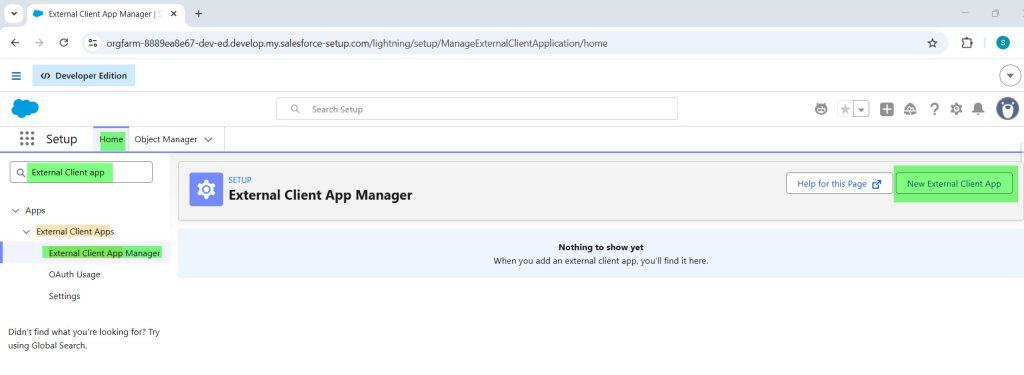Image resolution: width=1024 pixels, height=375 pixels.
Task: Bookmark this page with the star icon
Action: (x=932, y=43)
